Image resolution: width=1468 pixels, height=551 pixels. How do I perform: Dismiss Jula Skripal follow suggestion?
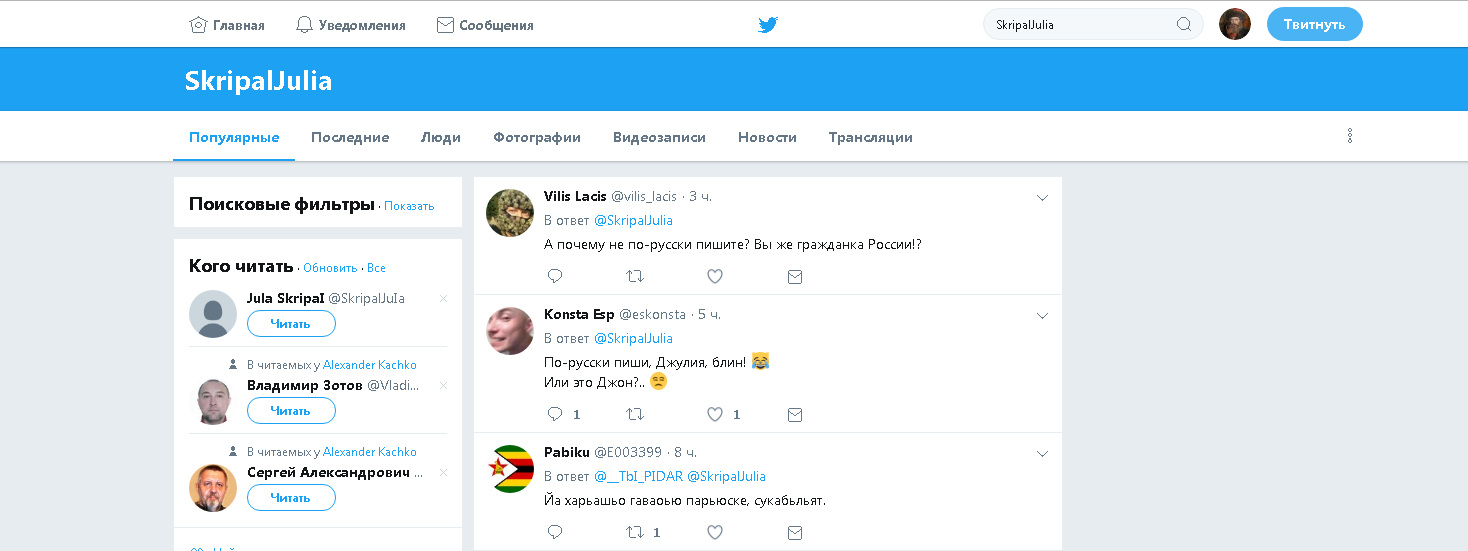[444, 298]
